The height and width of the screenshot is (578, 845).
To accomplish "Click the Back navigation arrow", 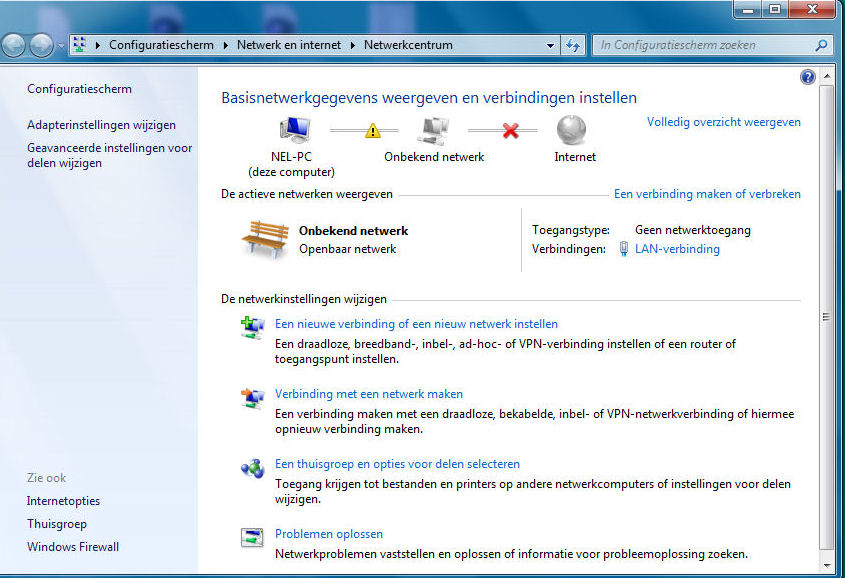I will click(14, 45).
